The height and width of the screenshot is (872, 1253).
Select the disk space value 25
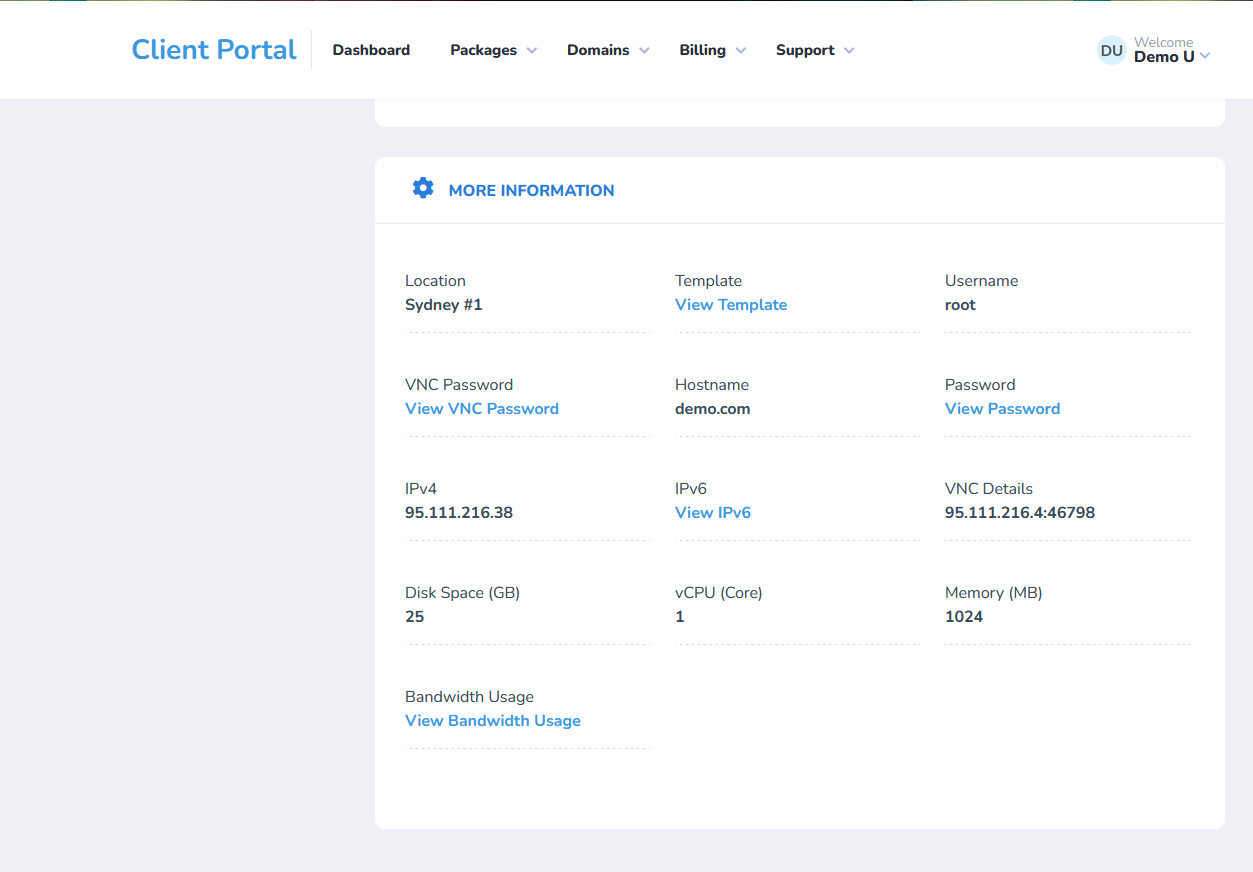(x=415, y=617)
